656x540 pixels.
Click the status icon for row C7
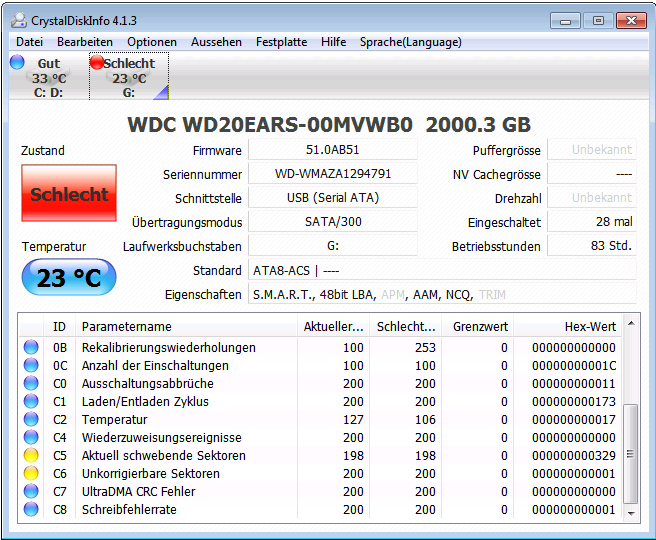pos(31,491)
